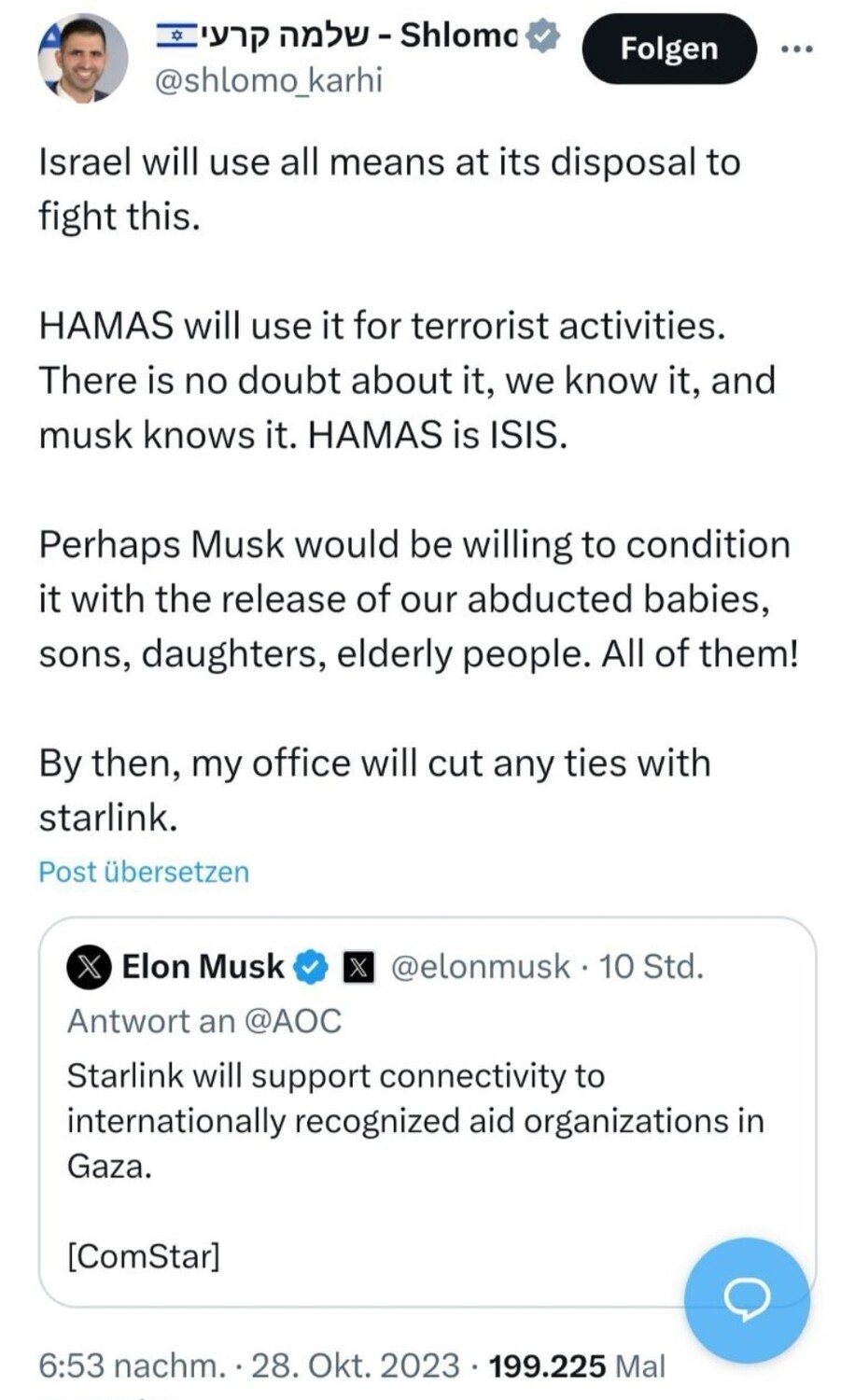This screenshot has width=855, height=1400.
Task: Click the verified checkmark beside Elon Musk's name
Action: [308, 967]
